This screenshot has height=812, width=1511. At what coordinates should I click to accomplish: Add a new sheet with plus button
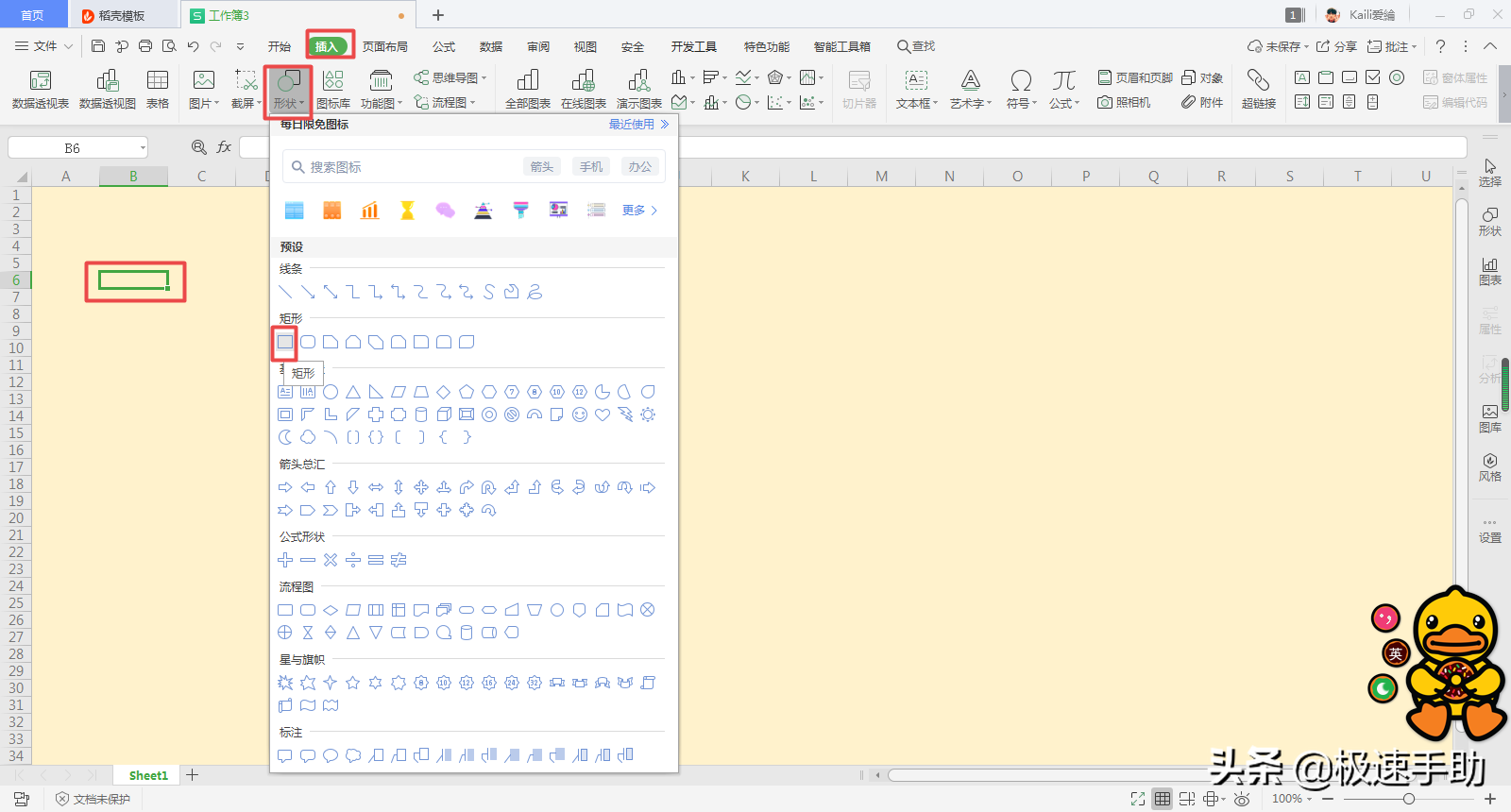(193, 775)
